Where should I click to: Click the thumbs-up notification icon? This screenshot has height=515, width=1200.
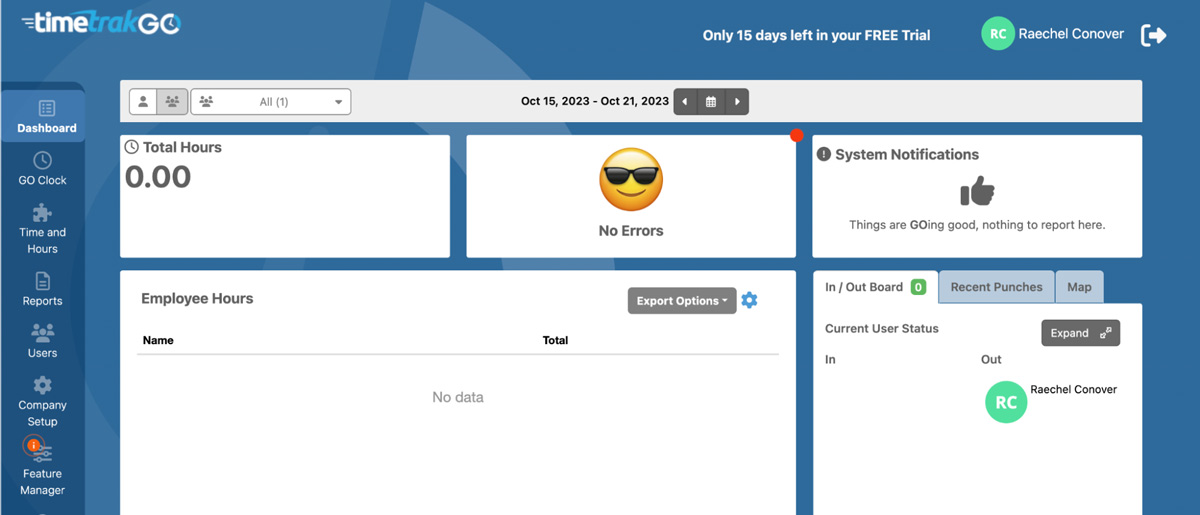tap(977, 192)
